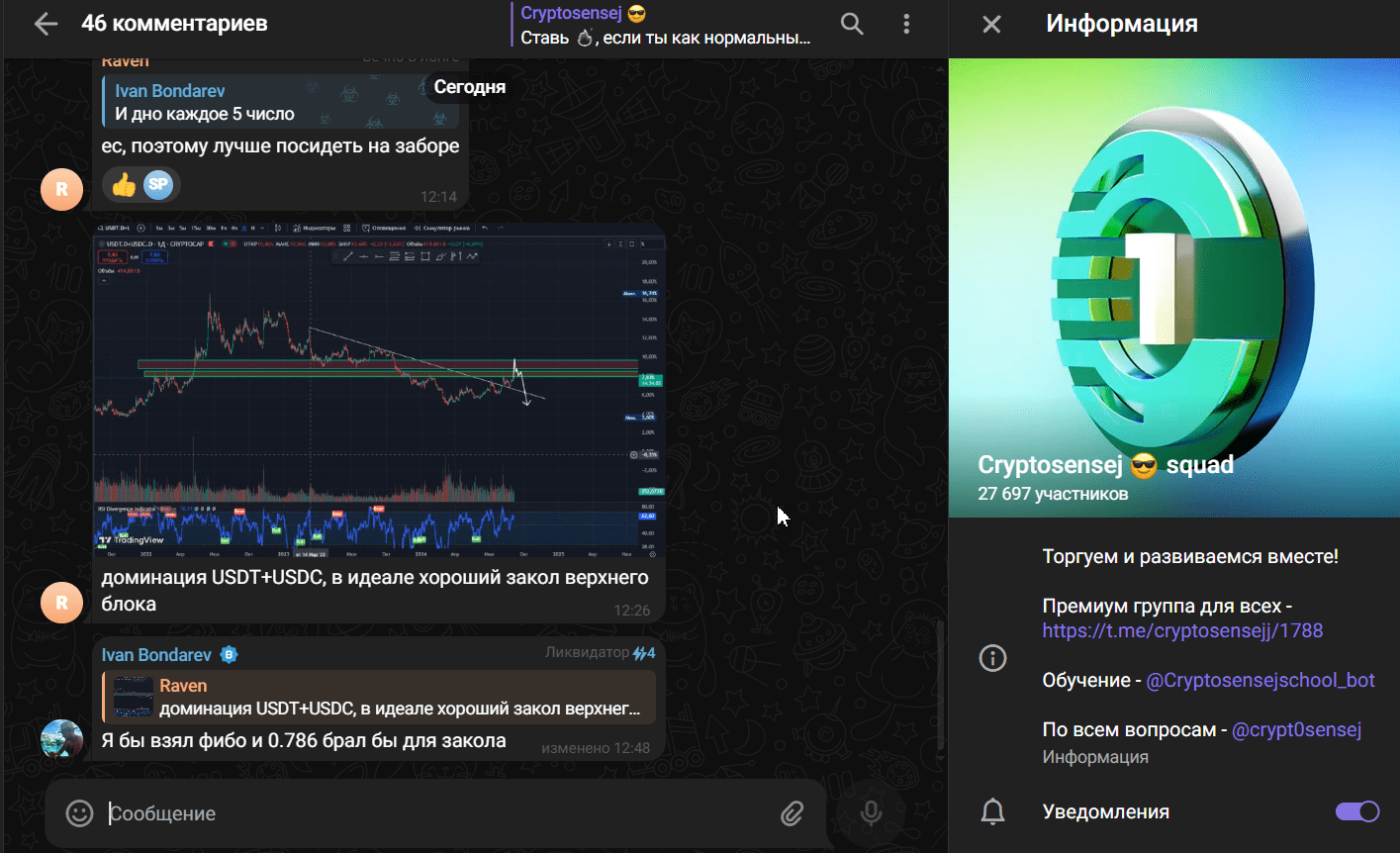Click the '27 697 участников' members count

pos(1053,494)
